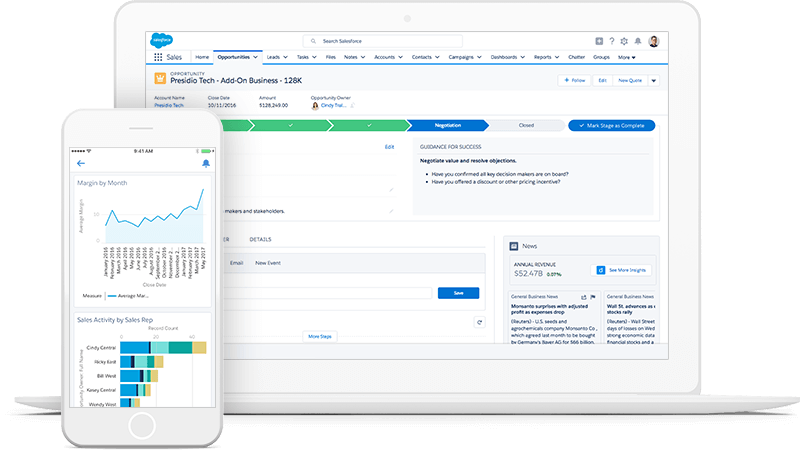
Task: Open the Presidio Tech account link
Action: 168,104
